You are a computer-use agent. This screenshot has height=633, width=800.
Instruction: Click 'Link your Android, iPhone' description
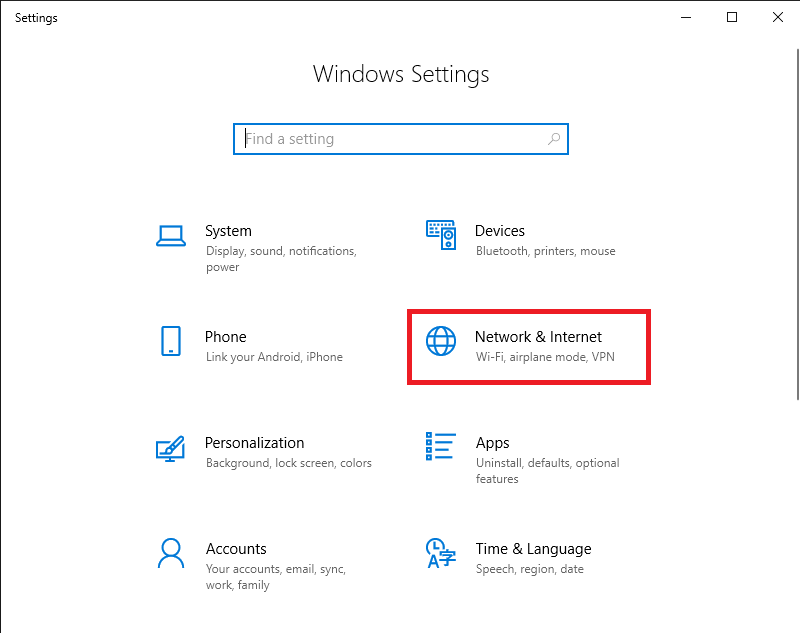pos(274,357)
